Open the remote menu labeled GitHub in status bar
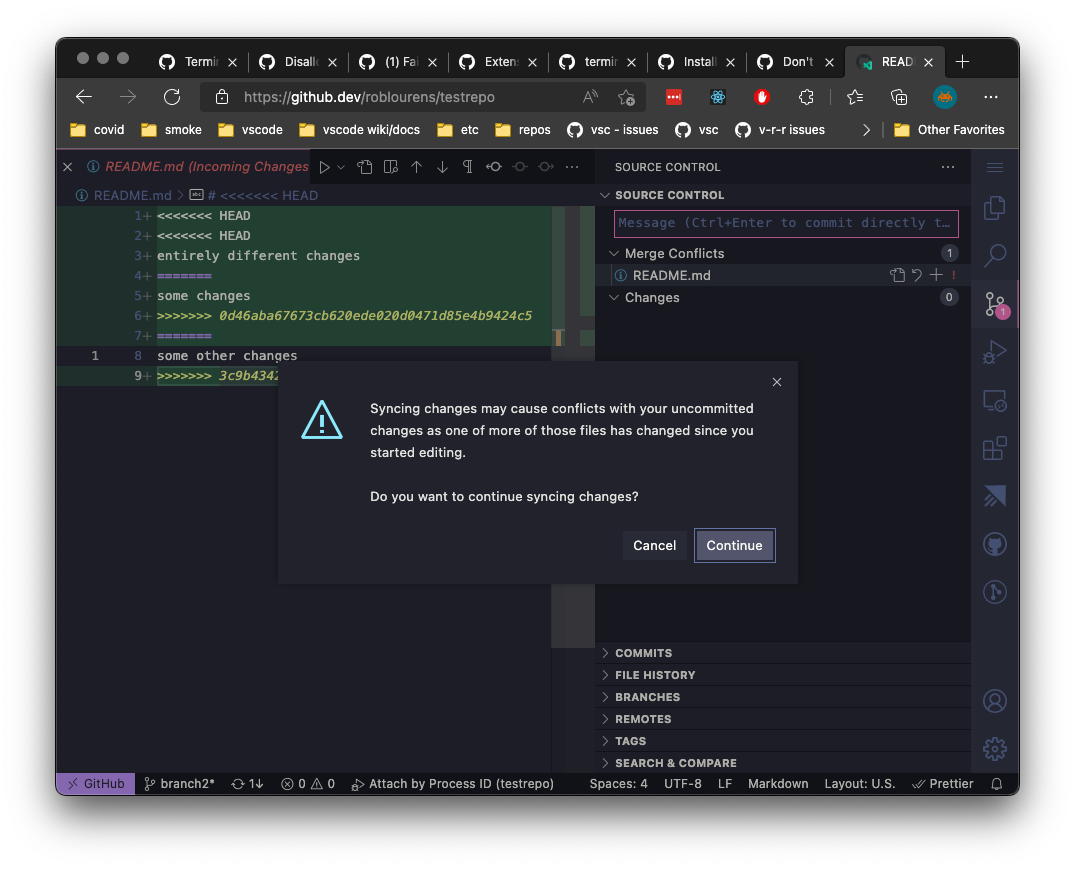 click(x=95, y=783)
